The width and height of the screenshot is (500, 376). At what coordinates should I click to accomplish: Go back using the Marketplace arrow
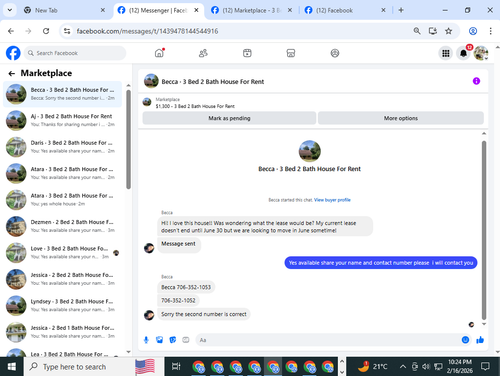(12, 73)
